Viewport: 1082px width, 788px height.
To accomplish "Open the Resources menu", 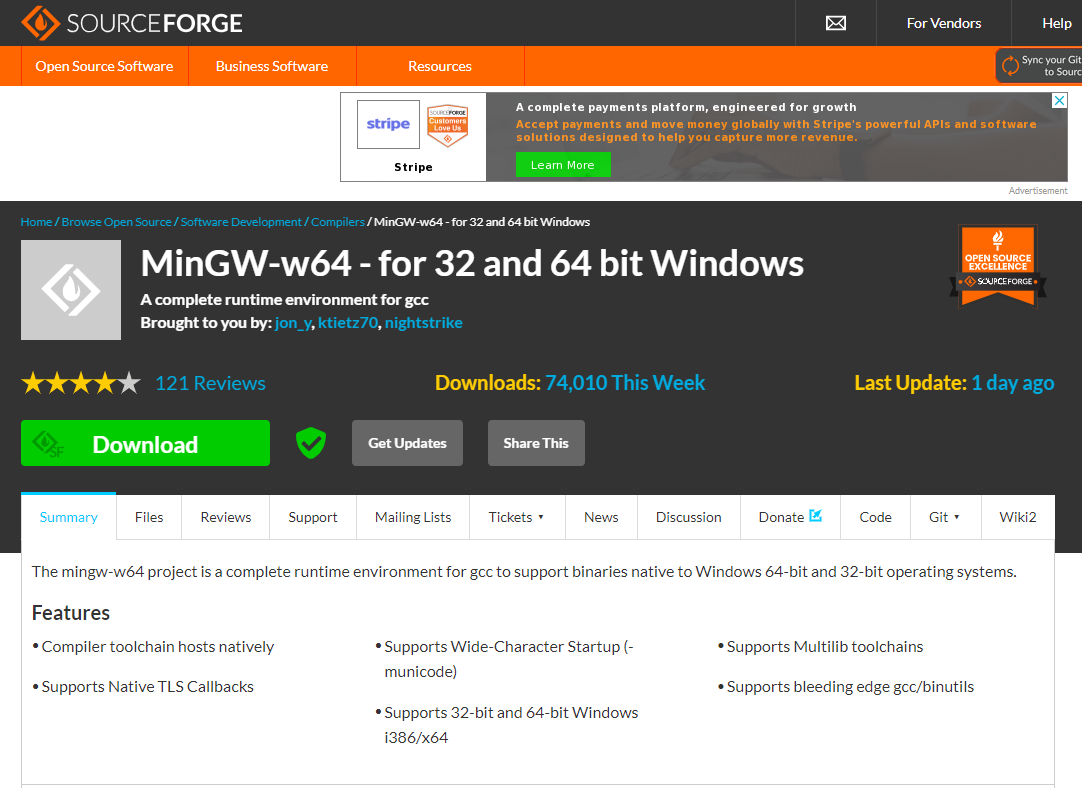I will [440, 66].
